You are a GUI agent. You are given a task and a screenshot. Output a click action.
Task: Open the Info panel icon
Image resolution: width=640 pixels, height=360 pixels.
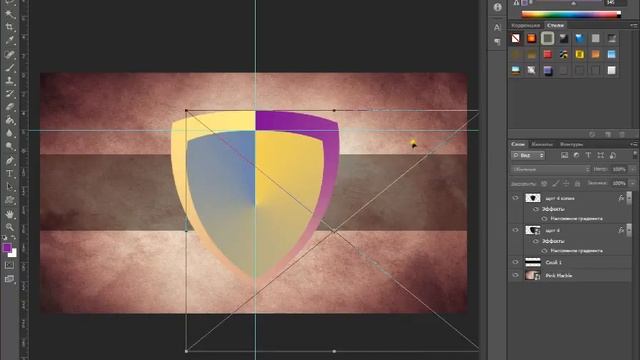click(497, 7)
